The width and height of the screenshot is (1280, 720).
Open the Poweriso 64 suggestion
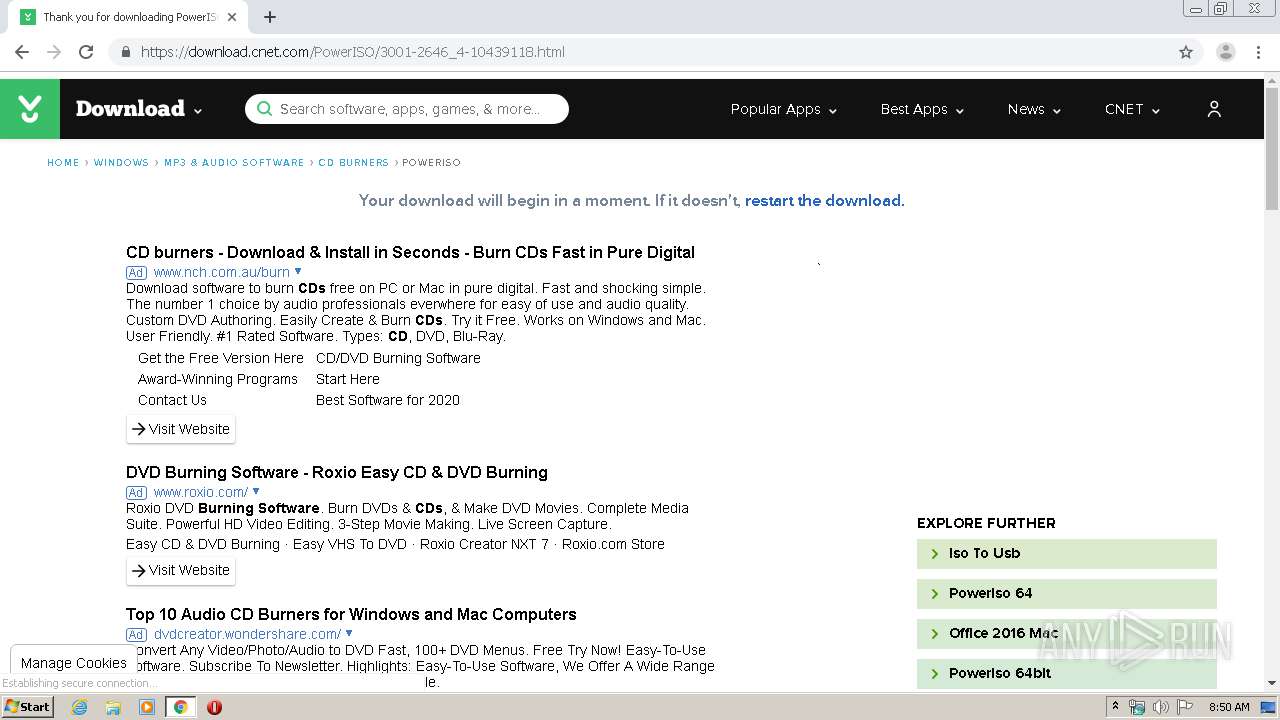click(x=1067, y=594)
